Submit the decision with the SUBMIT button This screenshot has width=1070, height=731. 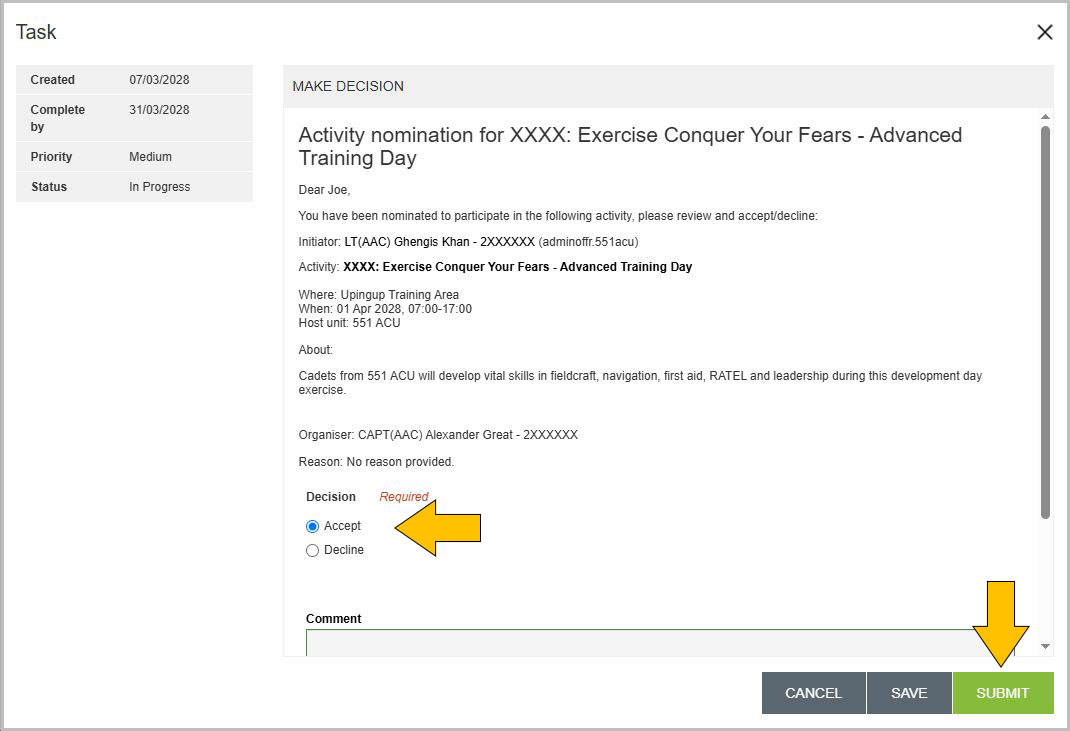pos(1002,693)
